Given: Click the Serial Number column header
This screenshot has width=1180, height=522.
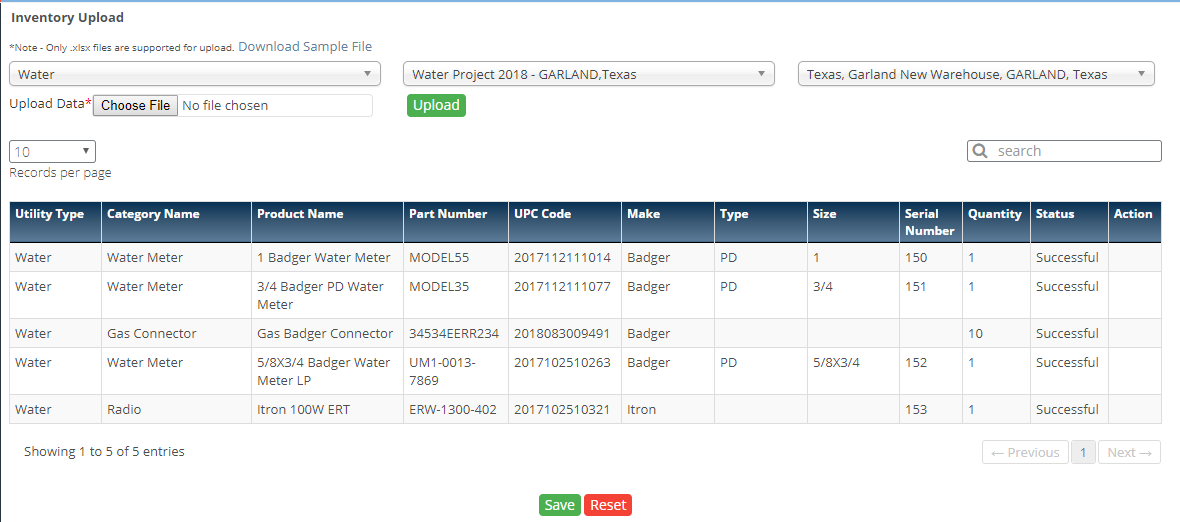Looking at the screenshot, I should pos(928,221).
